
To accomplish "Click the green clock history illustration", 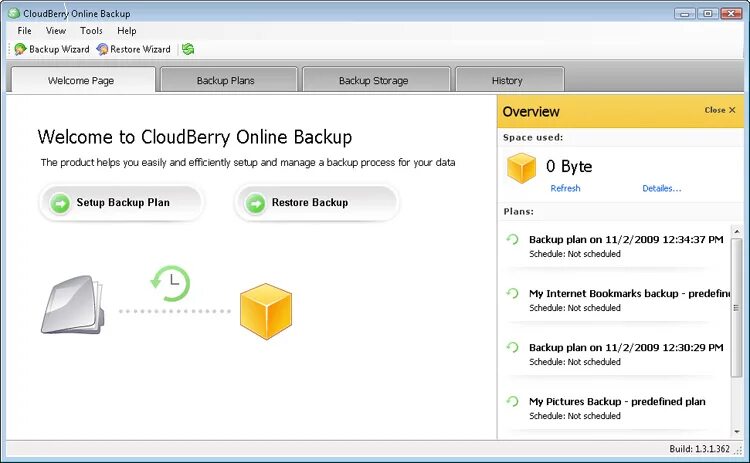I will point(171,284).
